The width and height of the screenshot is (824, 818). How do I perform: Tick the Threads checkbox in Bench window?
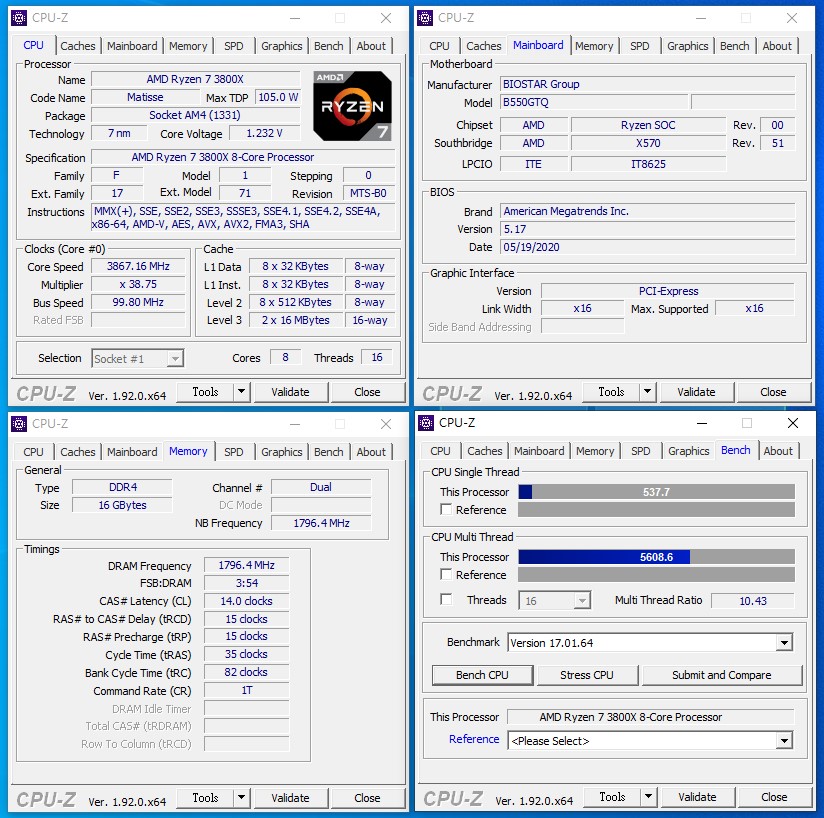click(x=446, y=599)
